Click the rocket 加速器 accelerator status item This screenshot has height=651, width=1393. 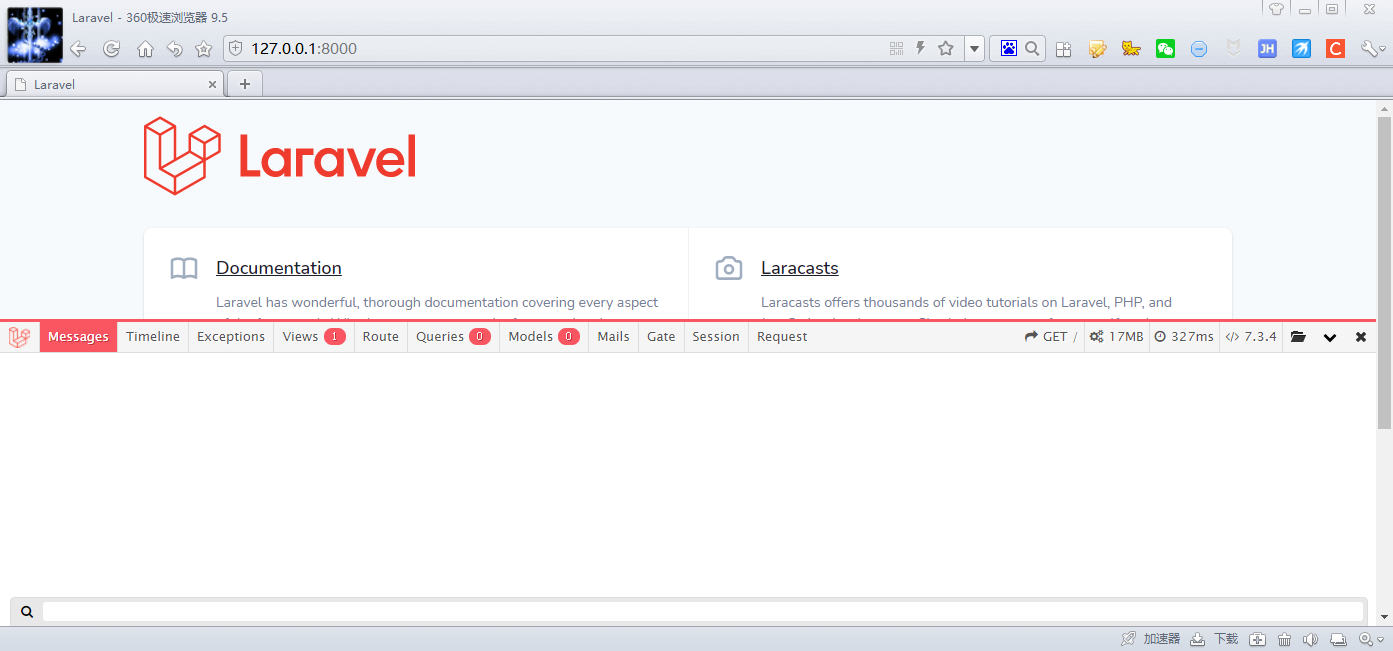tap(1151, 639)
